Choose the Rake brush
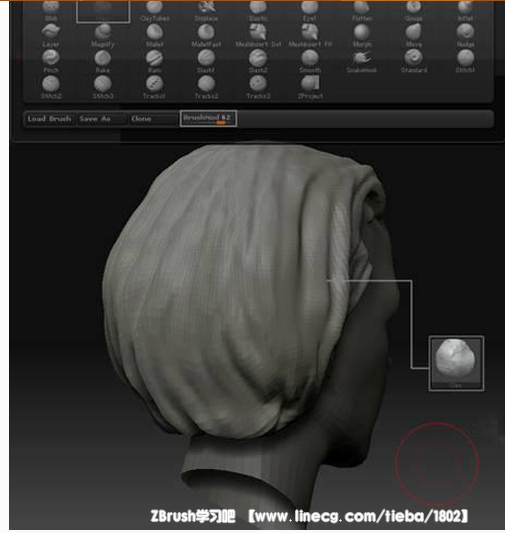 [103, 61]
